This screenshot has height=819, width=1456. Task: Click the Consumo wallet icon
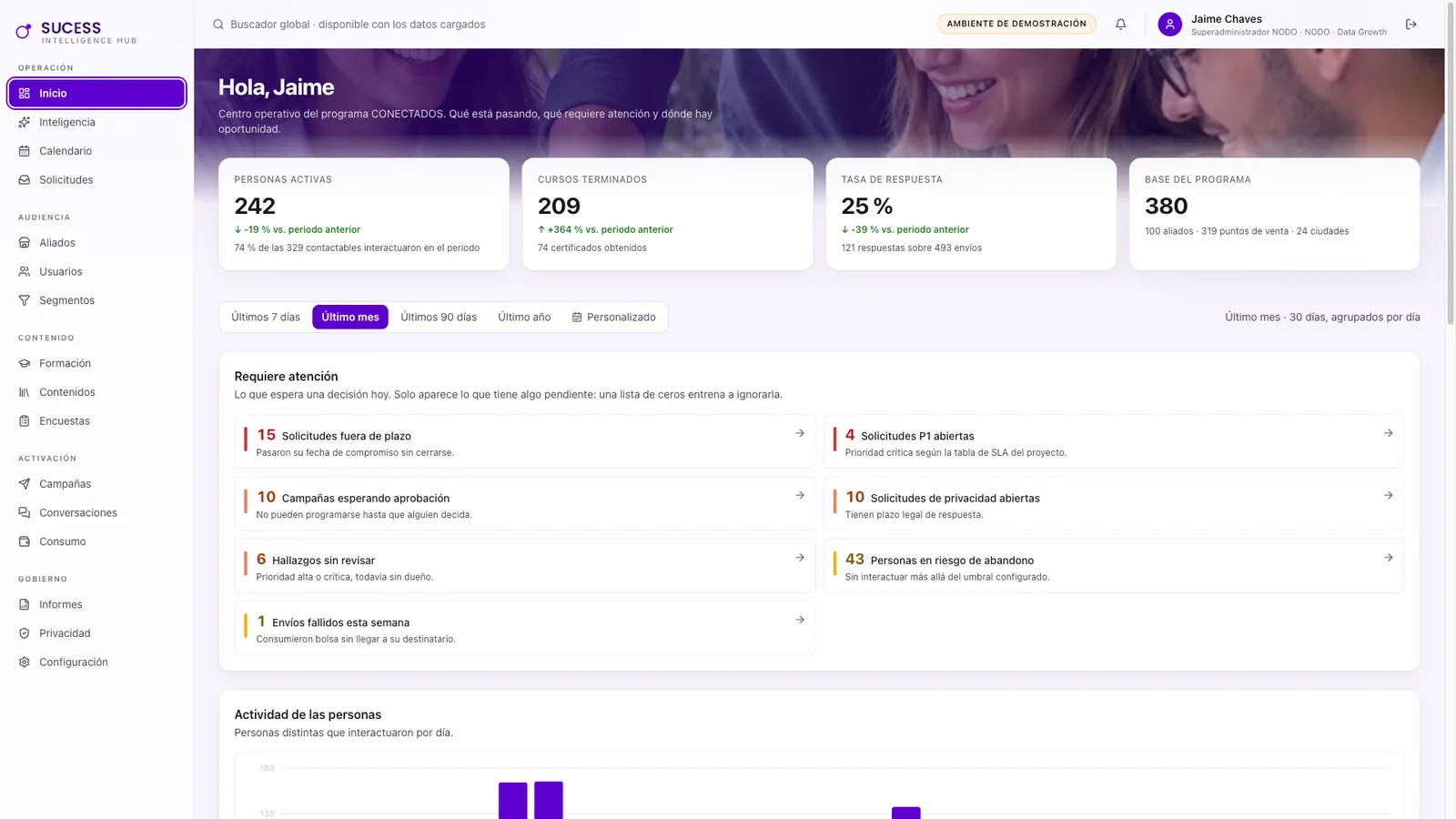pos(25,541)
